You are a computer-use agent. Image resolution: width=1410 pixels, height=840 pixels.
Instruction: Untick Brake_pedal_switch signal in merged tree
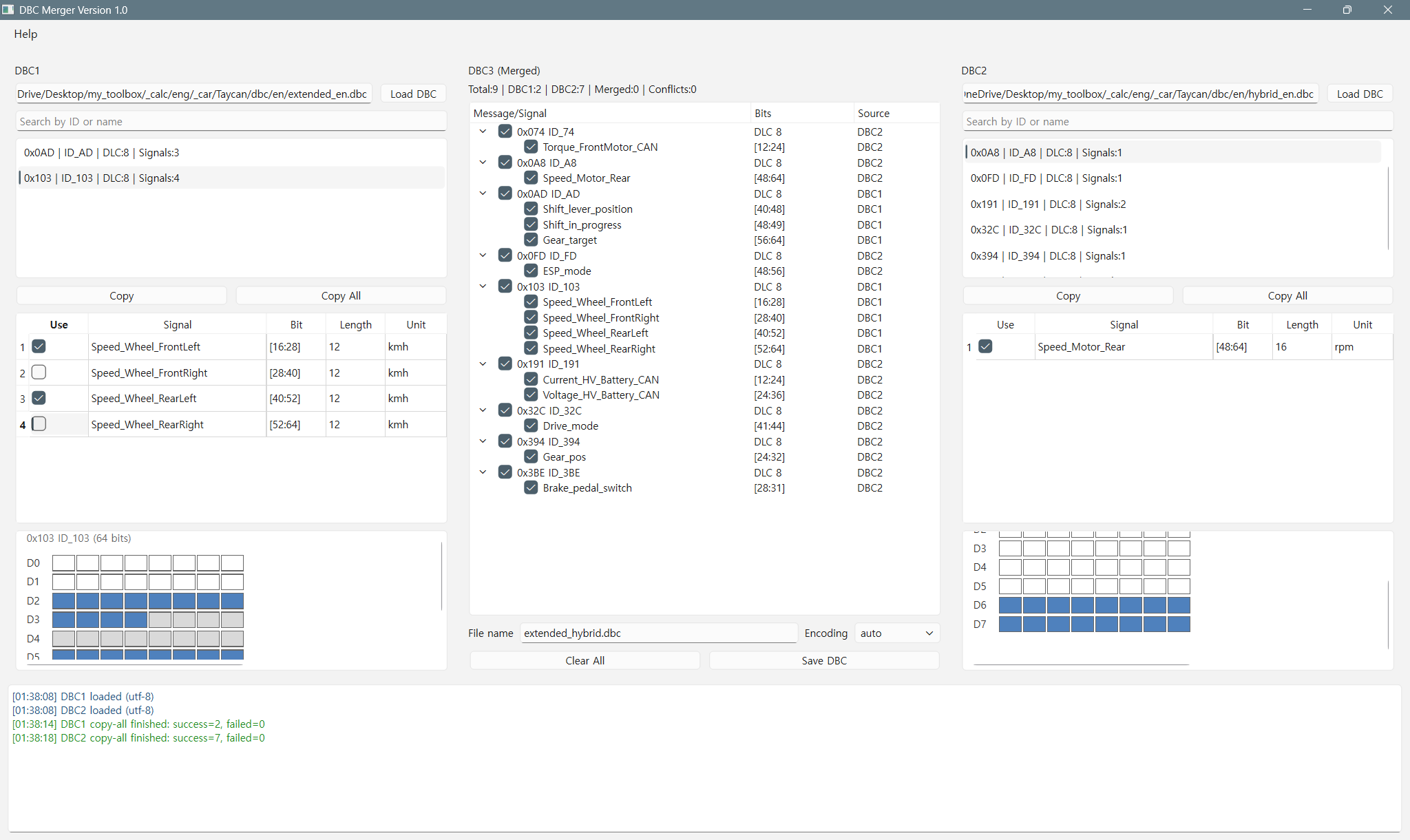coord(531,487)
